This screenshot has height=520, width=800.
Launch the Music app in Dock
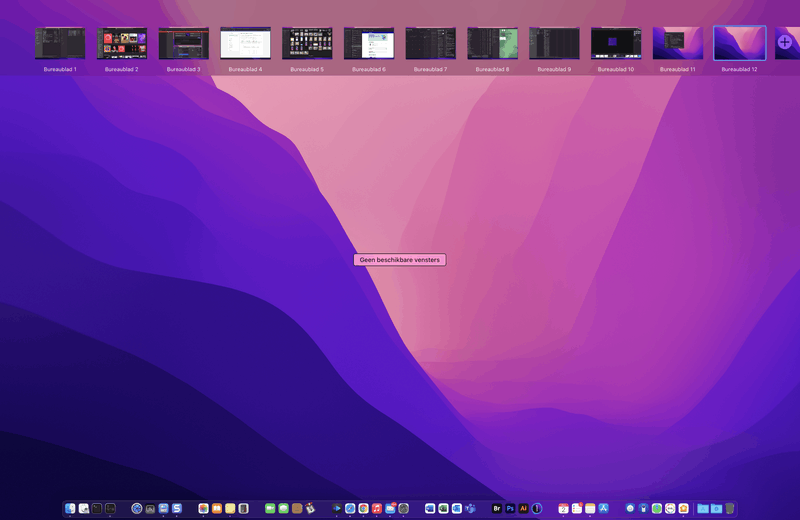(377, 509)
